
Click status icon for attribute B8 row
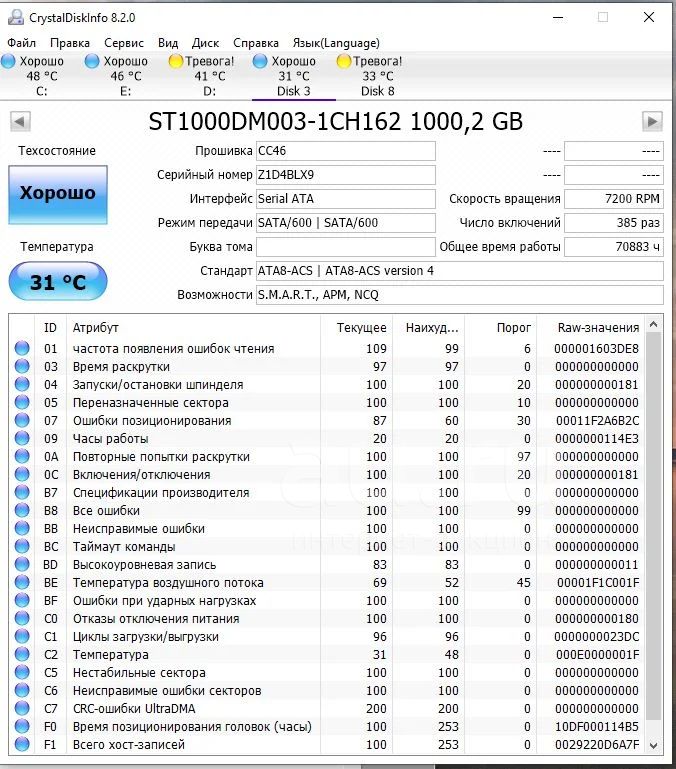[x=22, y=511]
